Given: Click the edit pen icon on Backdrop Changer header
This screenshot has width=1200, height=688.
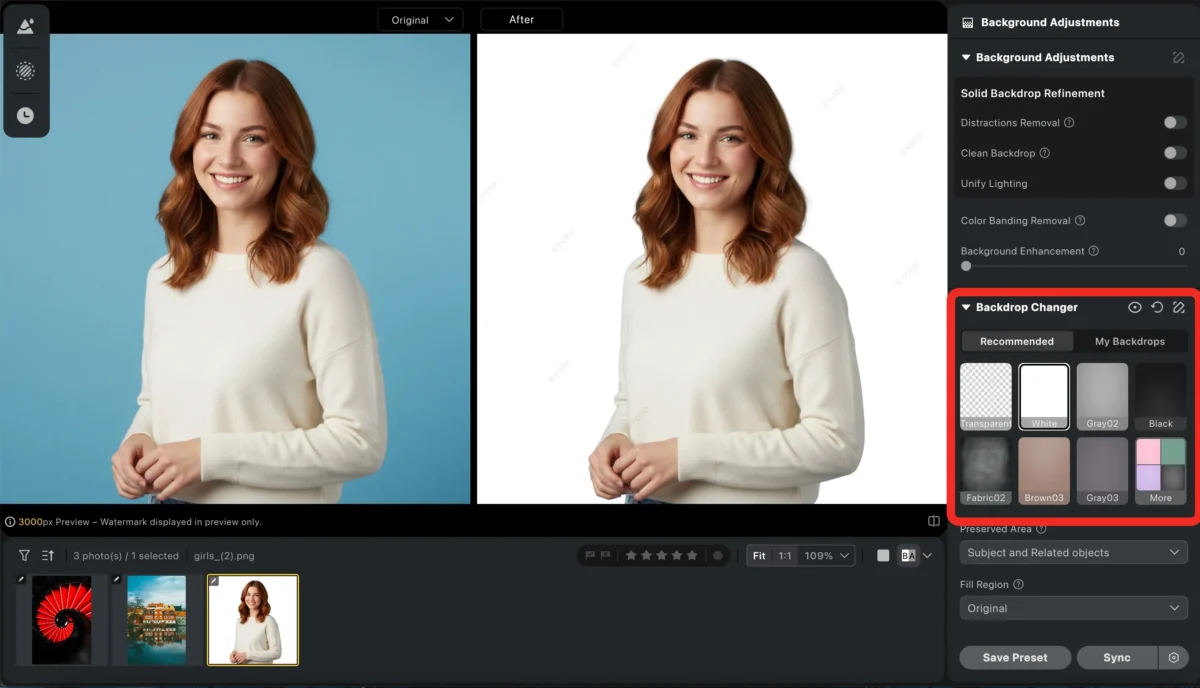Looking at the screenshot, I should tap(1179, 307).
